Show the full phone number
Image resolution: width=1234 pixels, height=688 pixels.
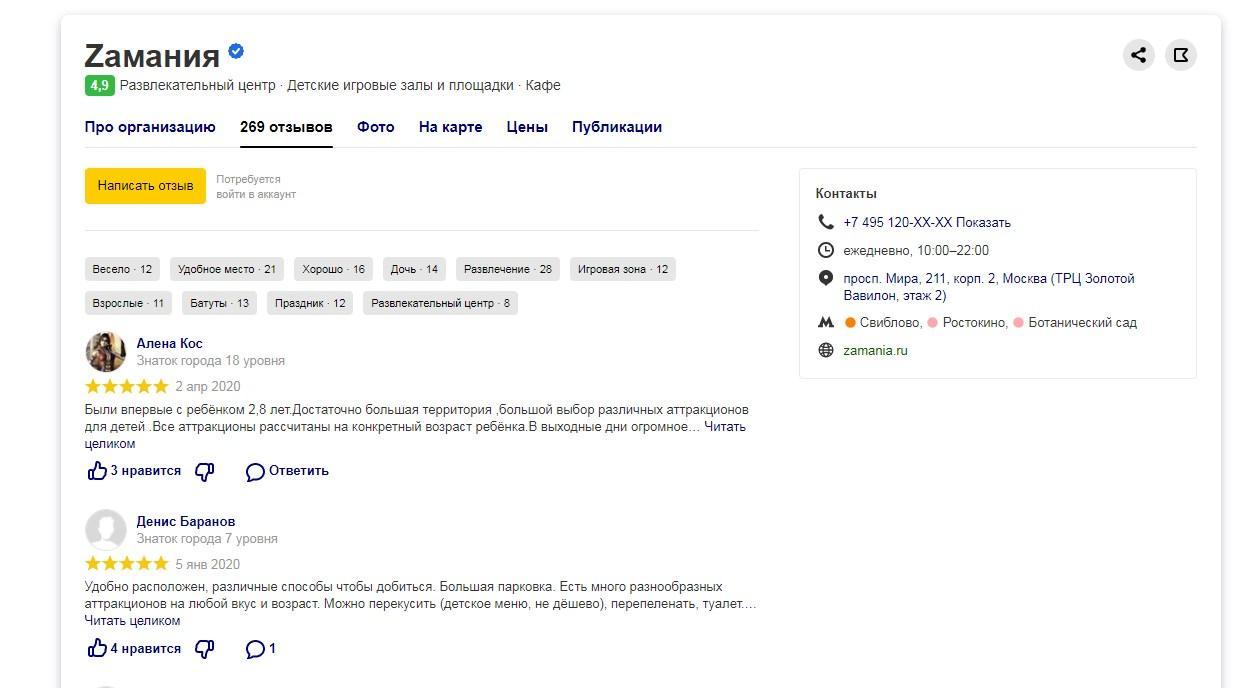(983, 223)
